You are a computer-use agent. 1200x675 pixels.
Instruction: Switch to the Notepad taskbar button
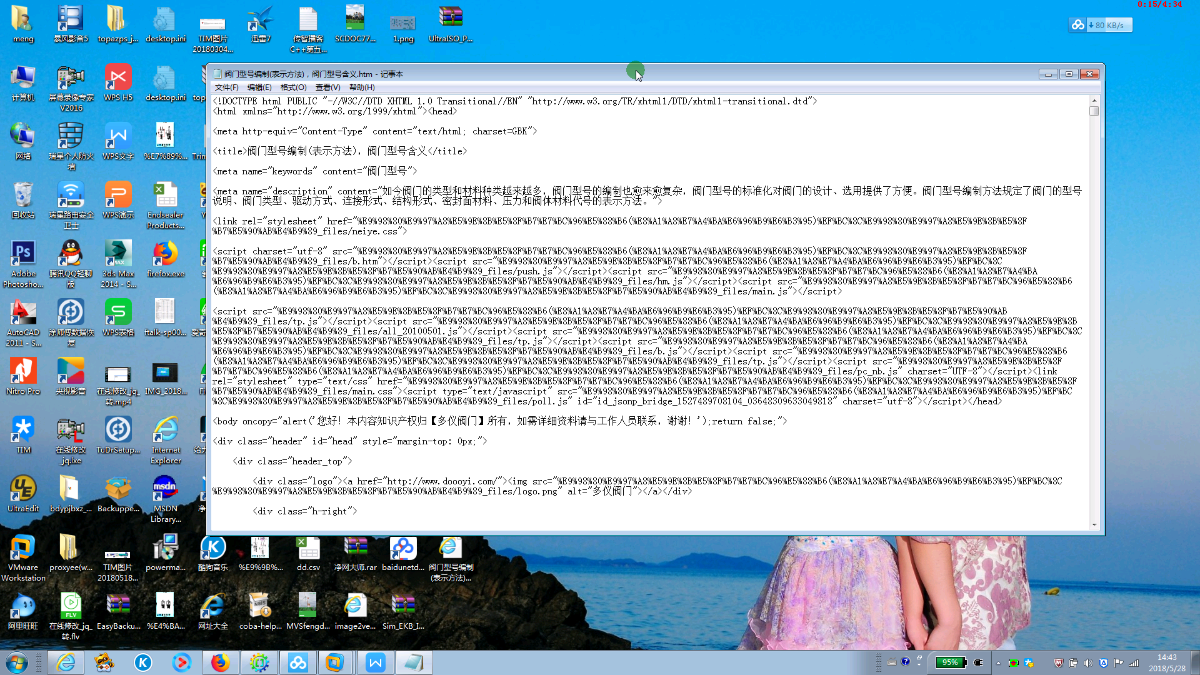pyautogui.click(x=413, y=662)
